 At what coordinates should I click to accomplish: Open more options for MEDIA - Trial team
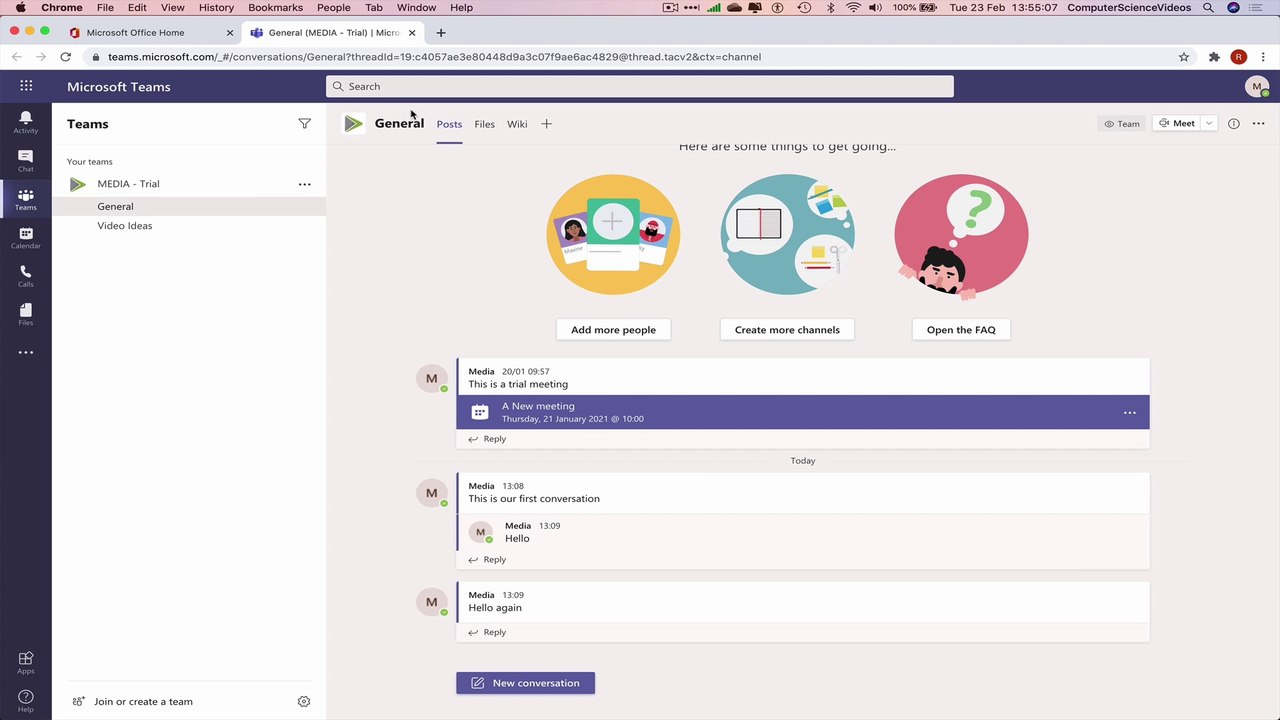[x=304, y=184]
